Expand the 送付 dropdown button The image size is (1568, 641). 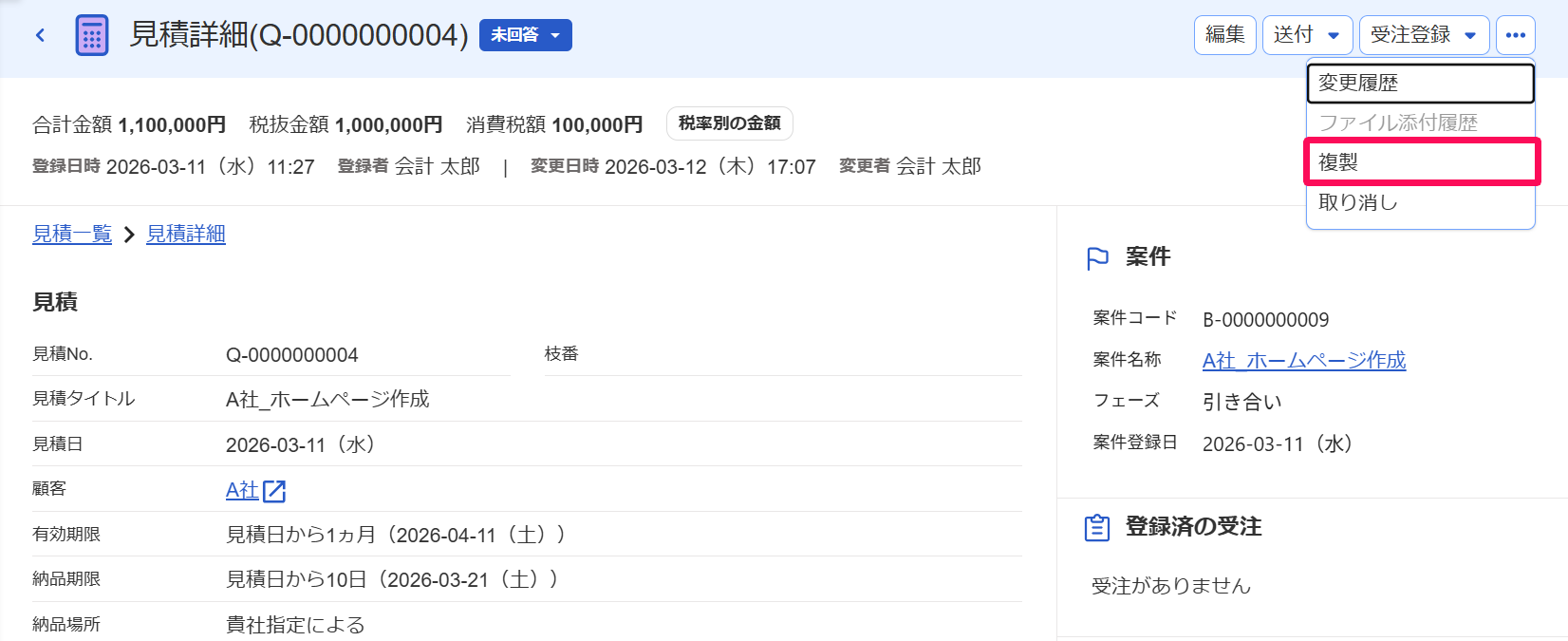click(x=1307, y=35)
